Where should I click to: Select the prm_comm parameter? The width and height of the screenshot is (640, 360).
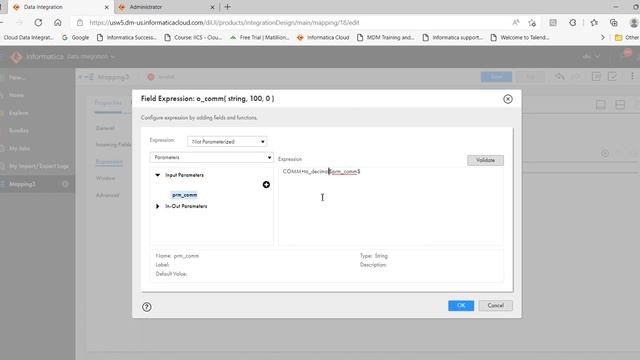[x=184, y=195]
